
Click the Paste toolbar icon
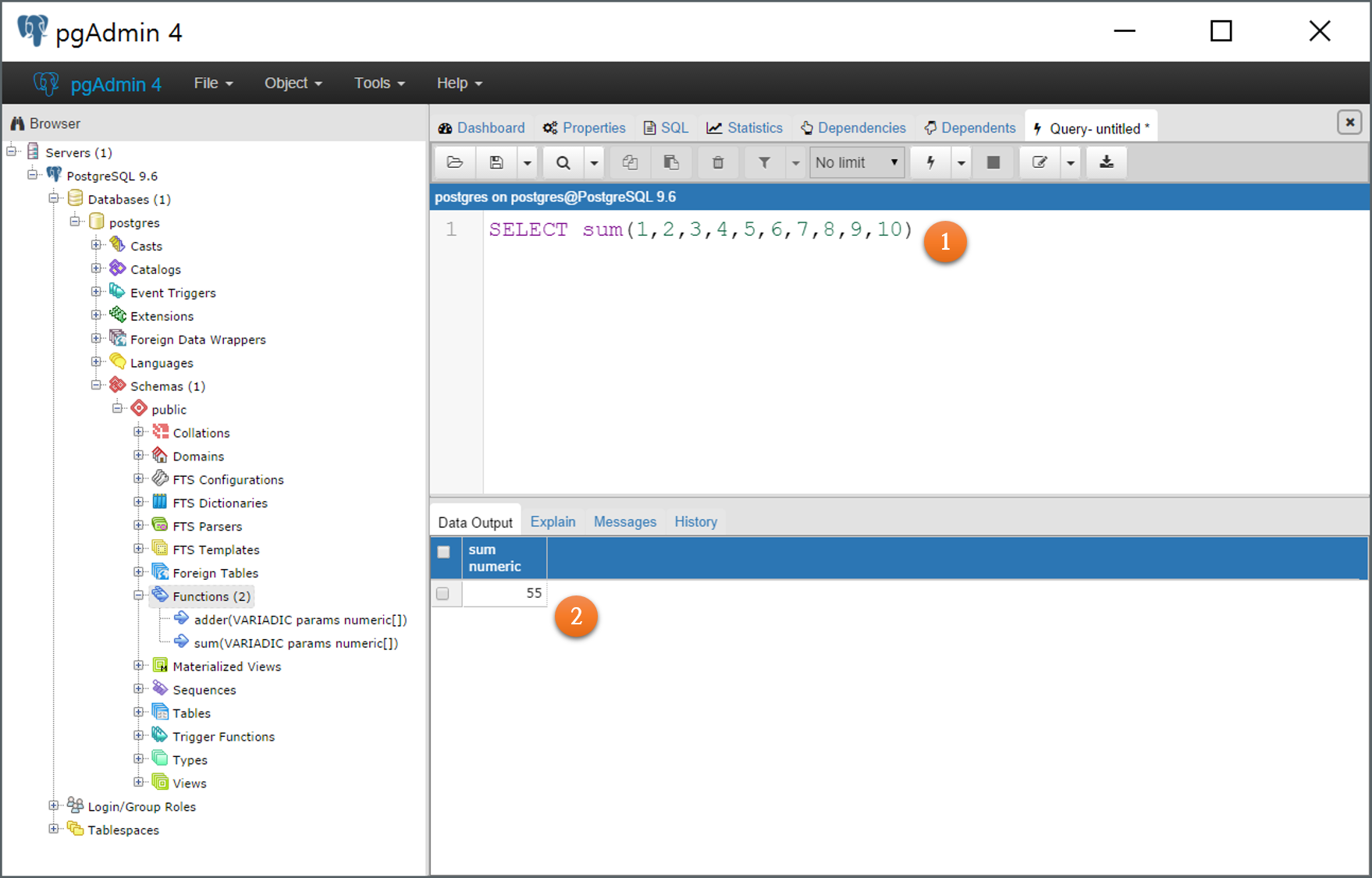tap(671, 162)
